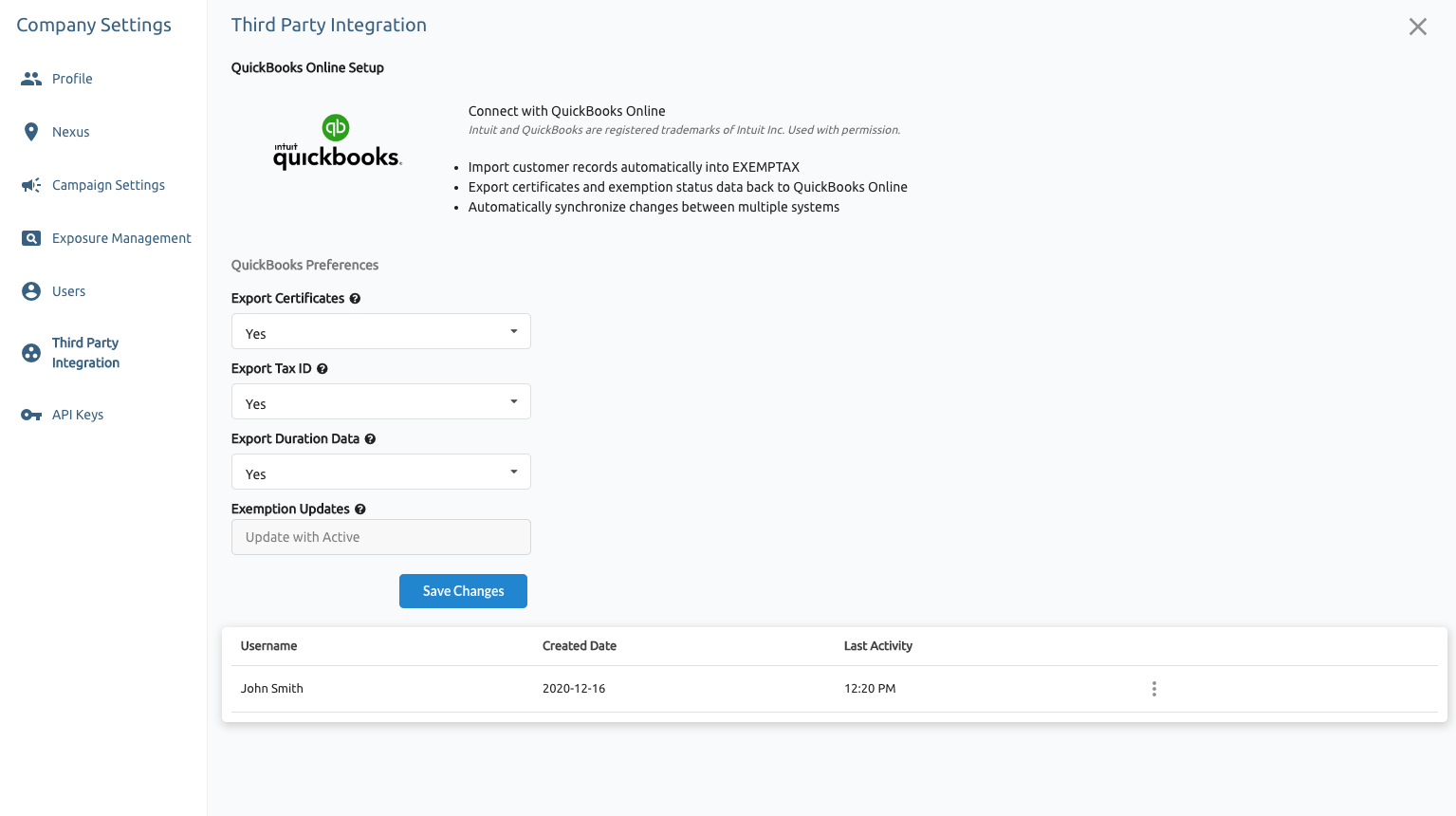Open the API Keys page

click(x=78, y=415)
